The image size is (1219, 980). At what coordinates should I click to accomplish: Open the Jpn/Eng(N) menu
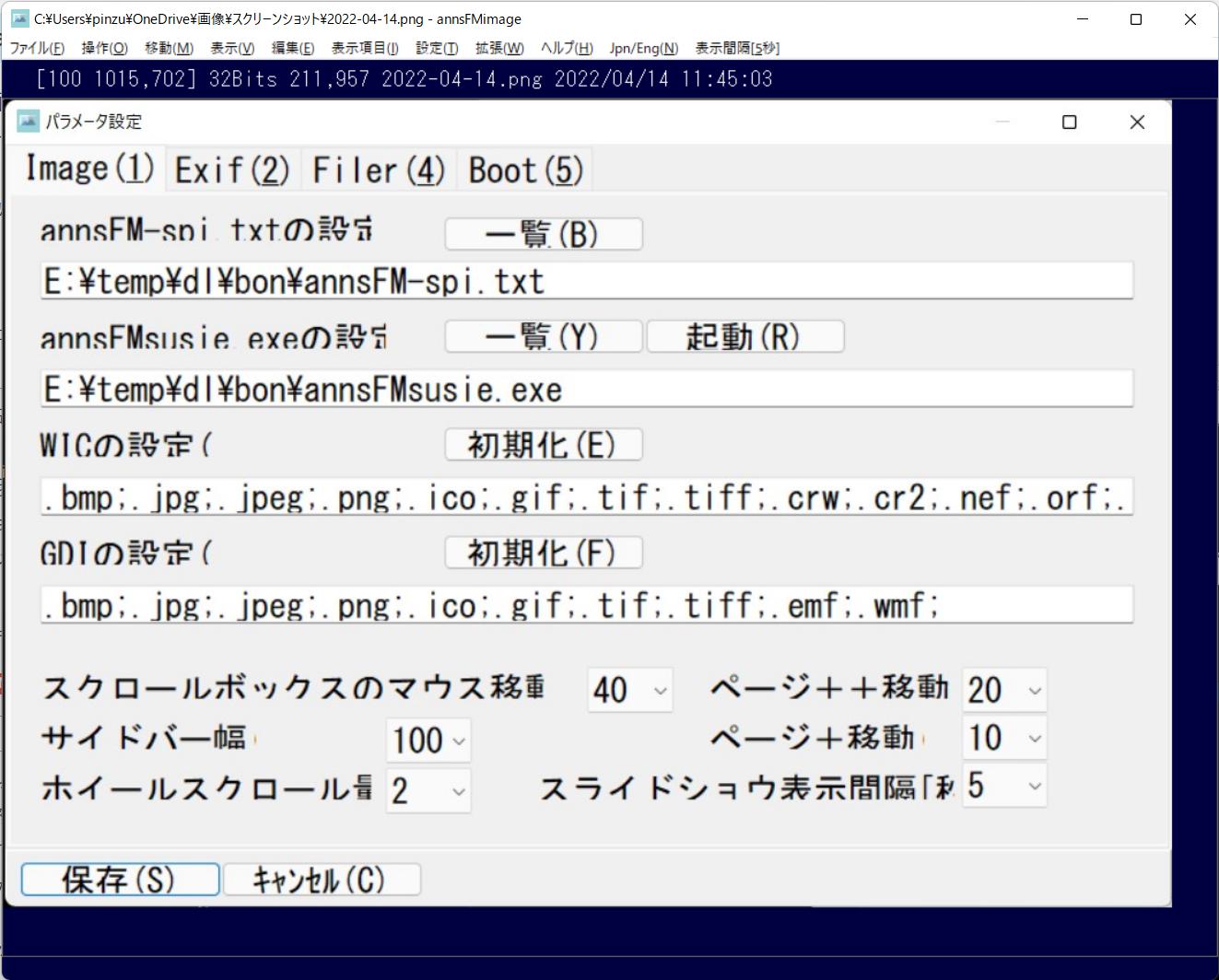click(x=644, y=48)
